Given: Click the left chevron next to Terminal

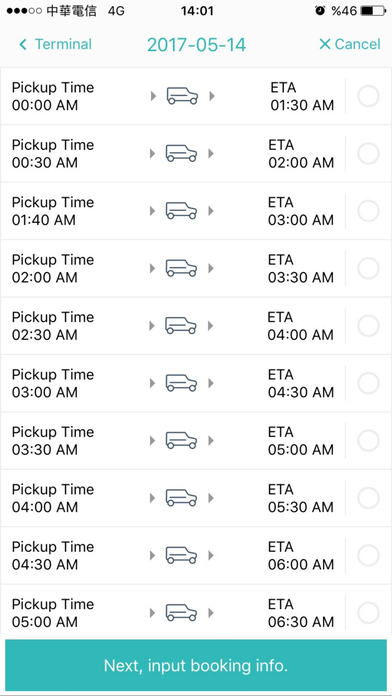Looking at the screenshot, I should tap(23, 44).
